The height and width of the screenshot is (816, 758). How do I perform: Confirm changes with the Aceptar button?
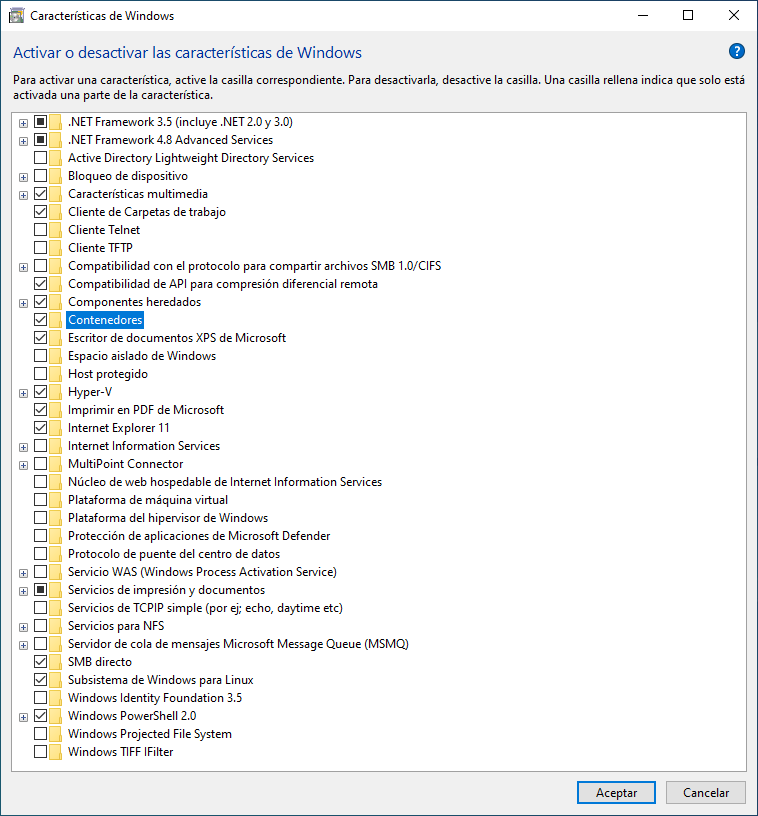coord(616,793)
